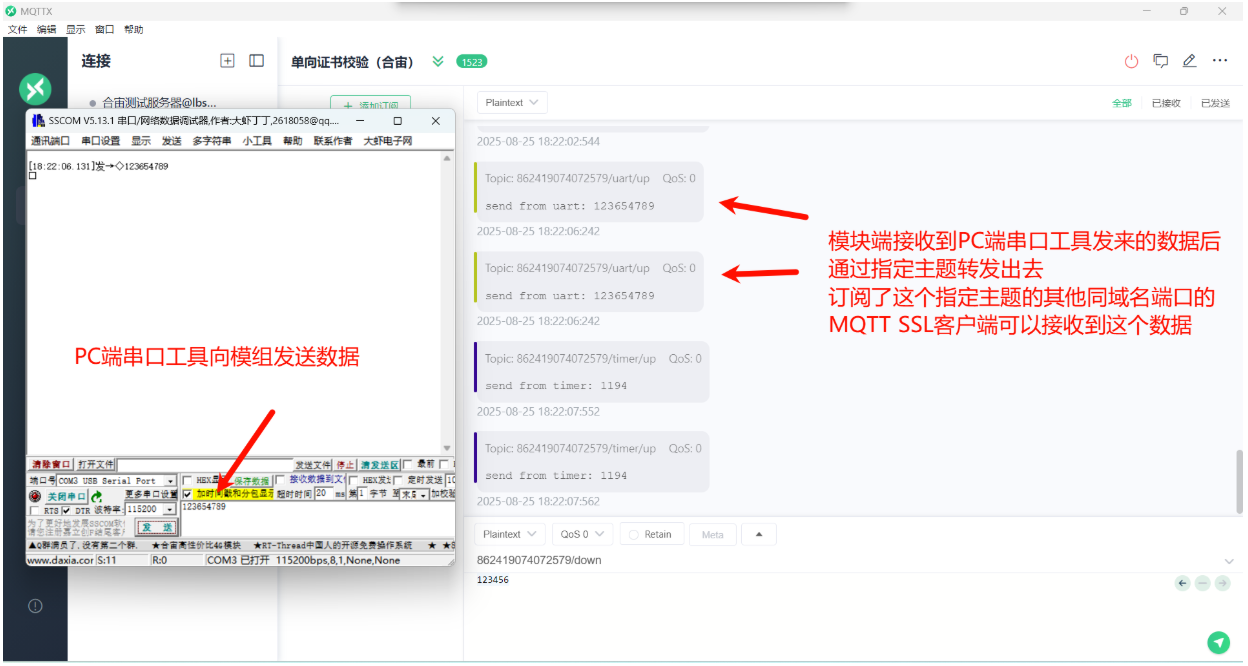Uncheck timestamp and packet display checkbox

tap(187, 494)
